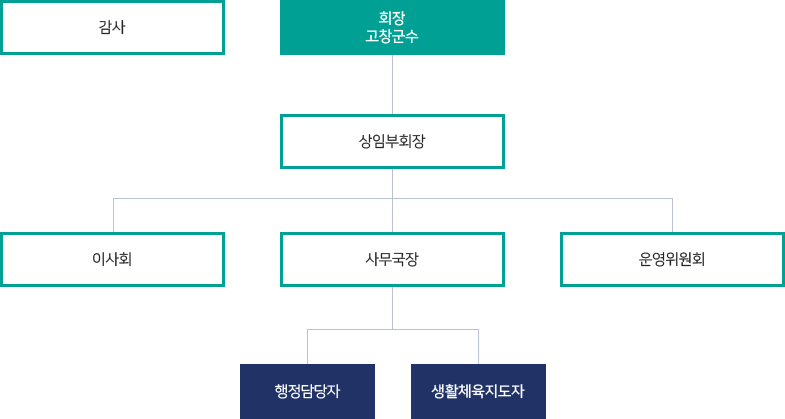The height and width of the screenshot is (419, 785).
Task: Open the 이사회 node
Action: point(112,259)
